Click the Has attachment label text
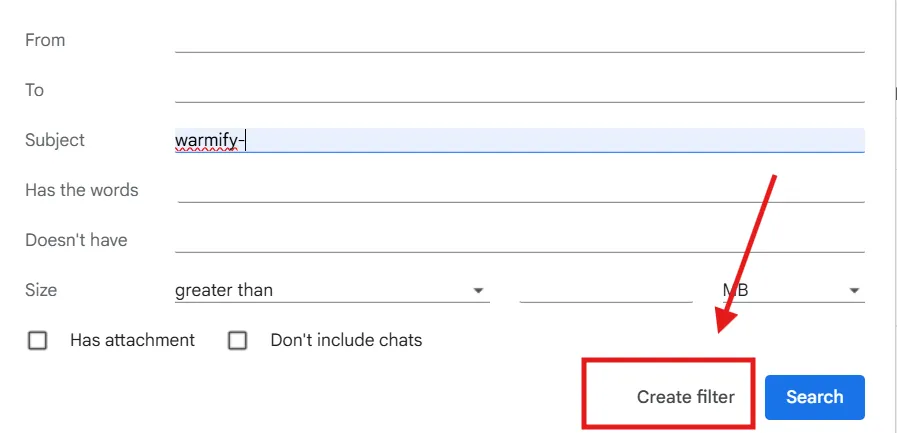This screenshot has width=897, height=433. [132, 340]
